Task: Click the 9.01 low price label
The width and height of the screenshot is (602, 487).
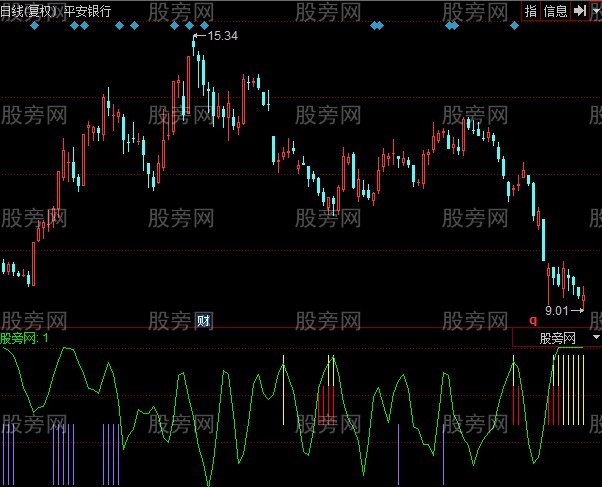Action: pyautogui.click(x=558, y=311)
